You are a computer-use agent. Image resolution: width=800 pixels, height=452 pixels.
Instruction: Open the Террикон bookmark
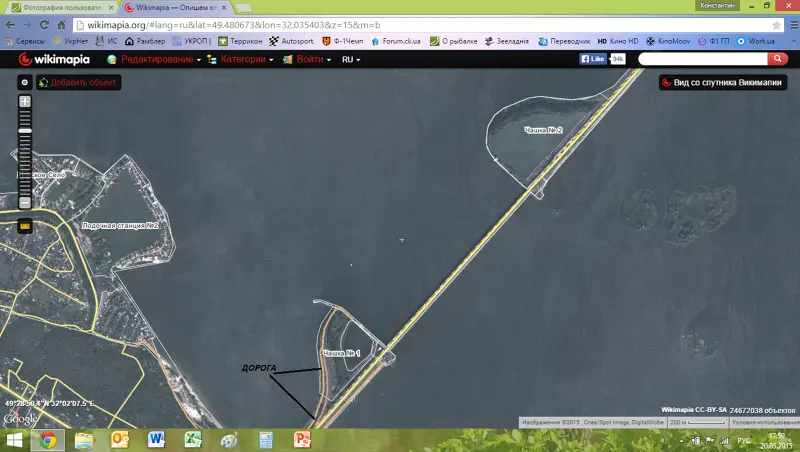click(x=240, y=41)
